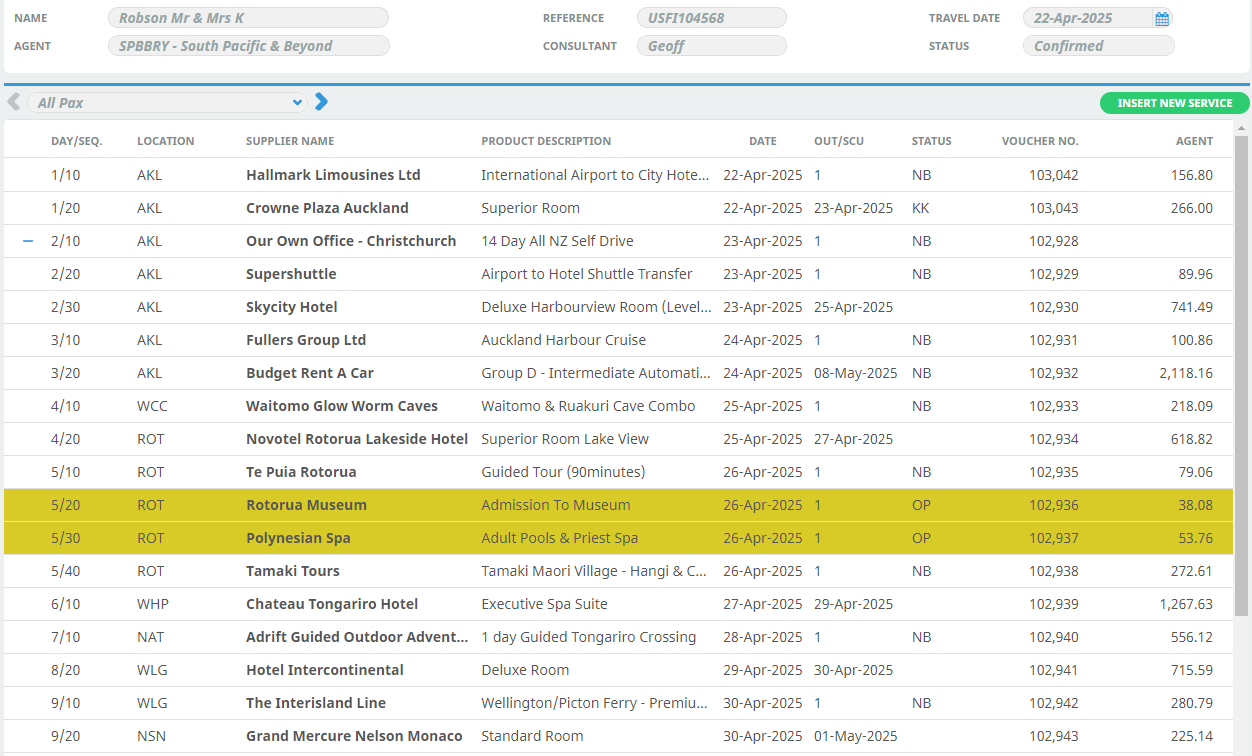This screenshot has height=756, width=1252.
Task: Select Skycity Hotel supplier
Action: 291,307
